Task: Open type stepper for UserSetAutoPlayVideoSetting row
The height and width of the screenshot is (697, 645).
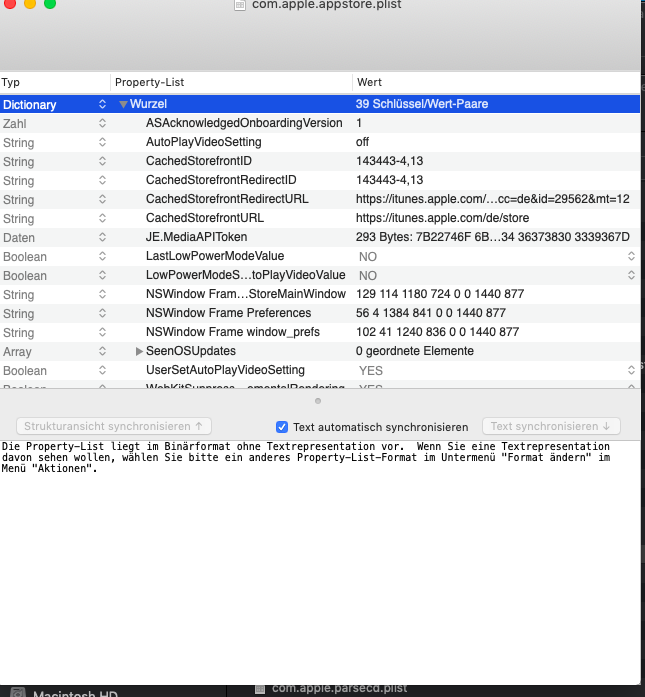Action: [102, 370]
